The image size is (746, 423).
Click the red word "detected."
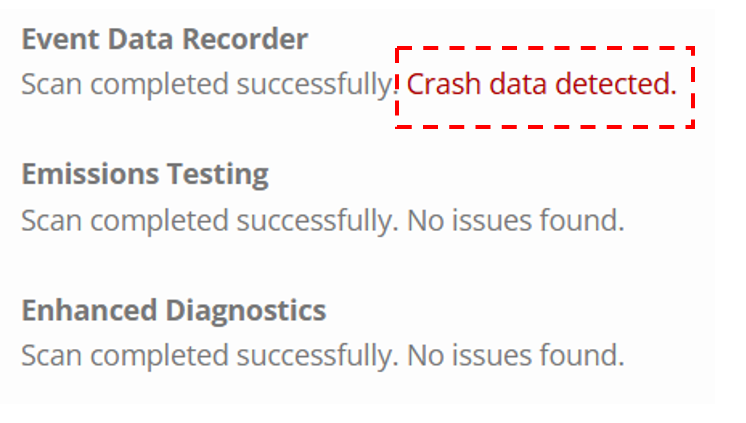tap(616, 84)
